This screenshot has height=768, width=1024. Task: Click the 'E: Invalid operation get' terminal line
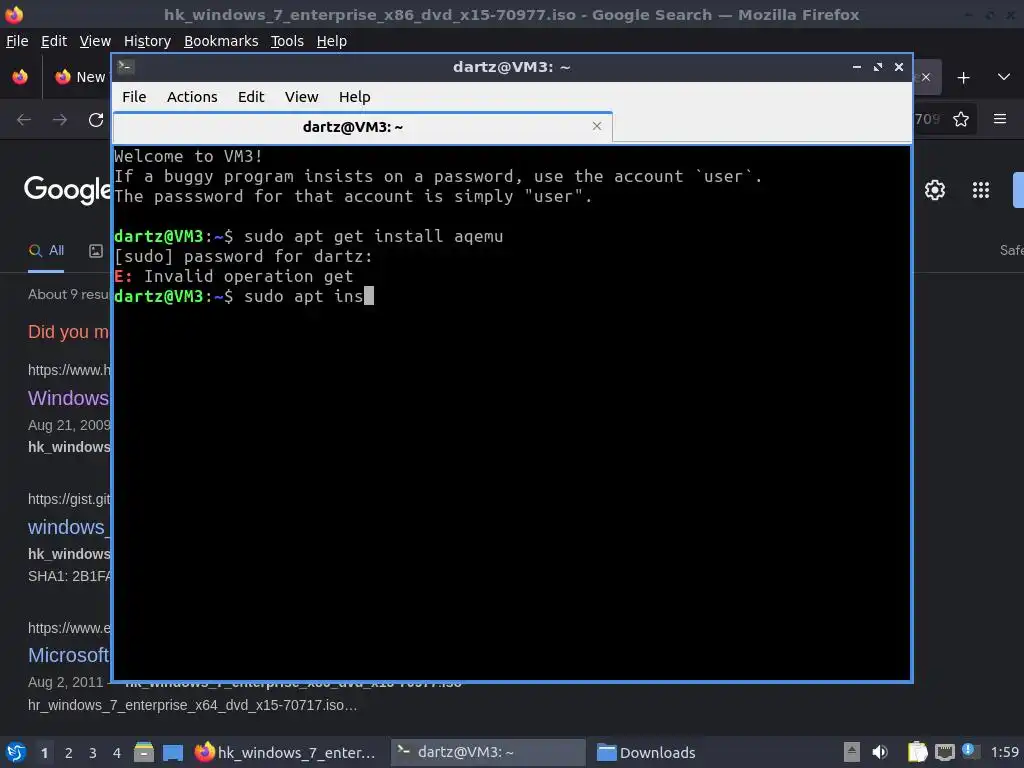tap(233, 276)
